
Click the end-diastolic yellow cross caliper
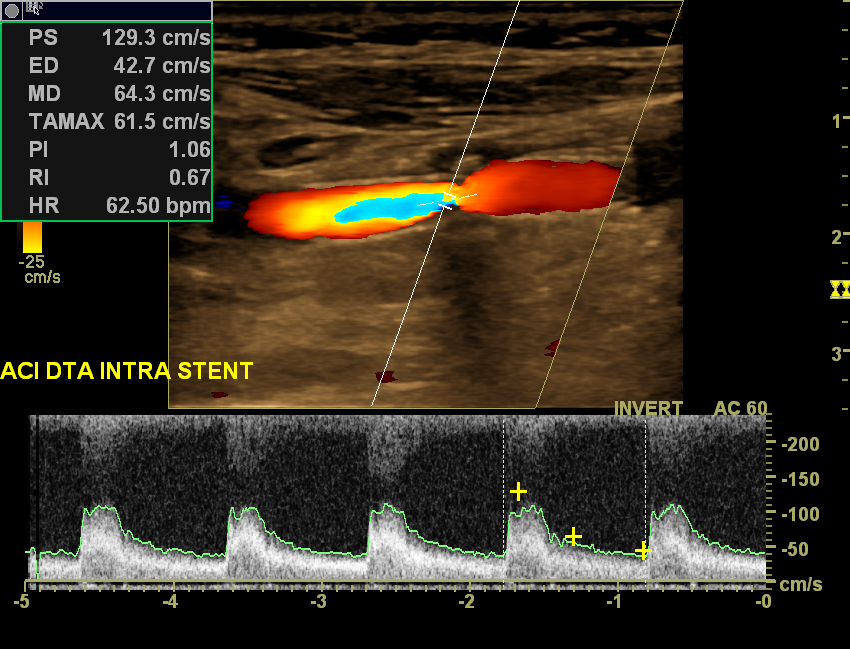tap(643, 551)
